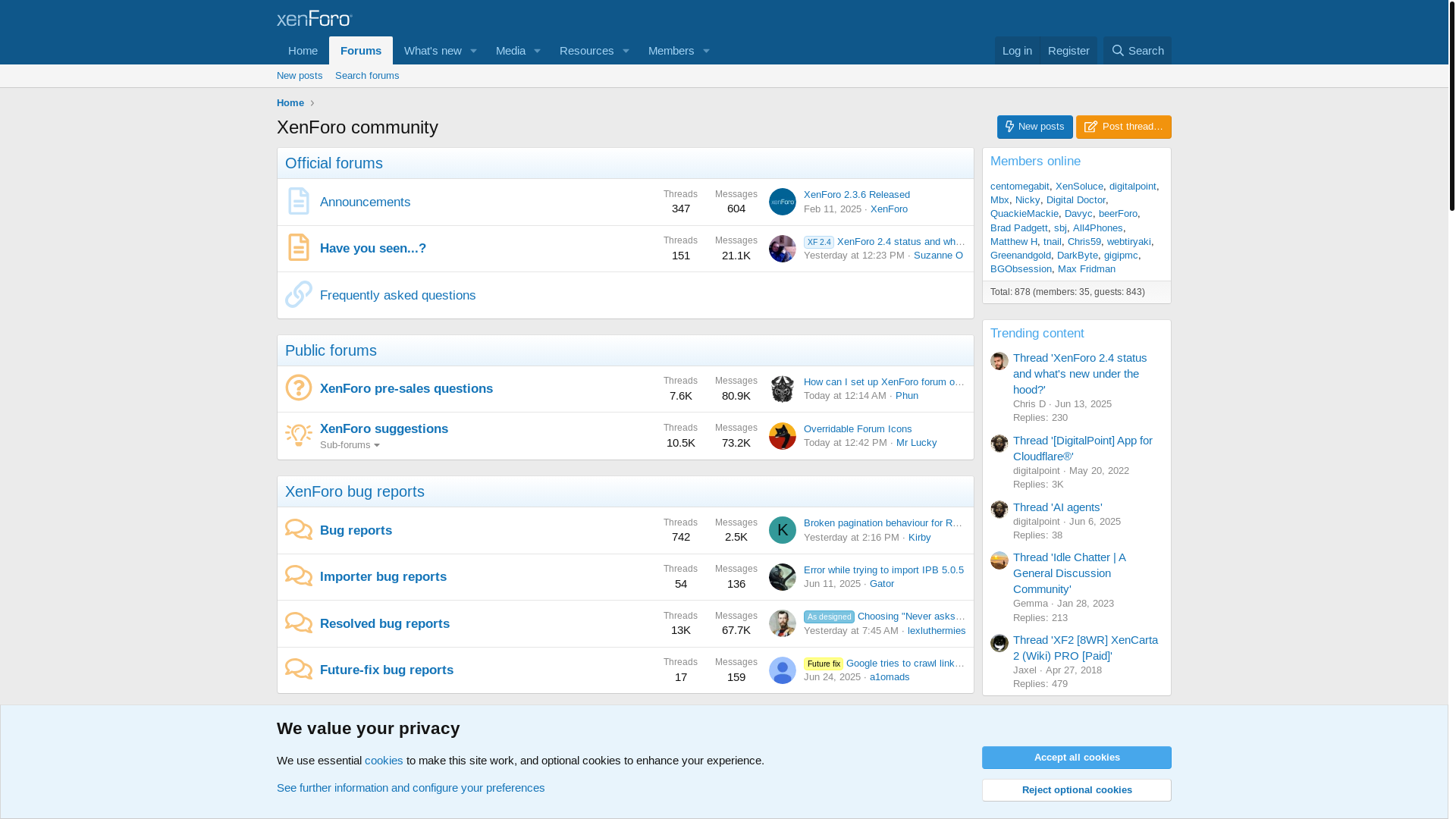This screenshot has height=819, width=1456.
Task: Expand the Resources dropdown arrow
Action: [x=626, y=51]
